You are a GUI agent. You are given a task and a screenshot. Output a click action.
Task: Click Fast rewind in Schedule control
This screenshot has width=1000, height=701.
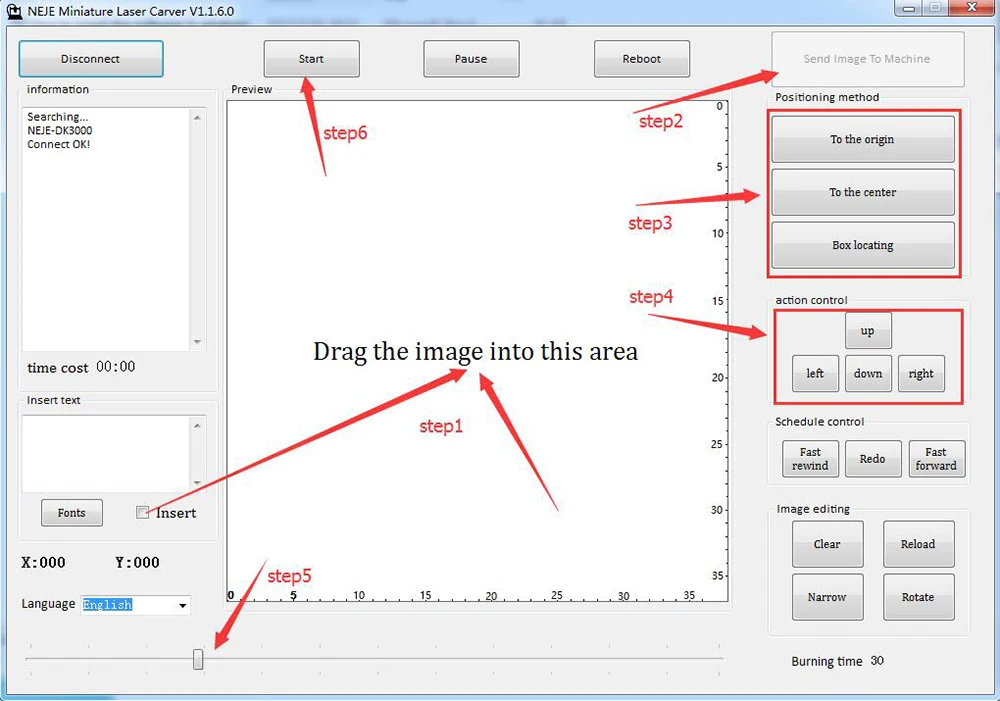[x=810, y=459]
